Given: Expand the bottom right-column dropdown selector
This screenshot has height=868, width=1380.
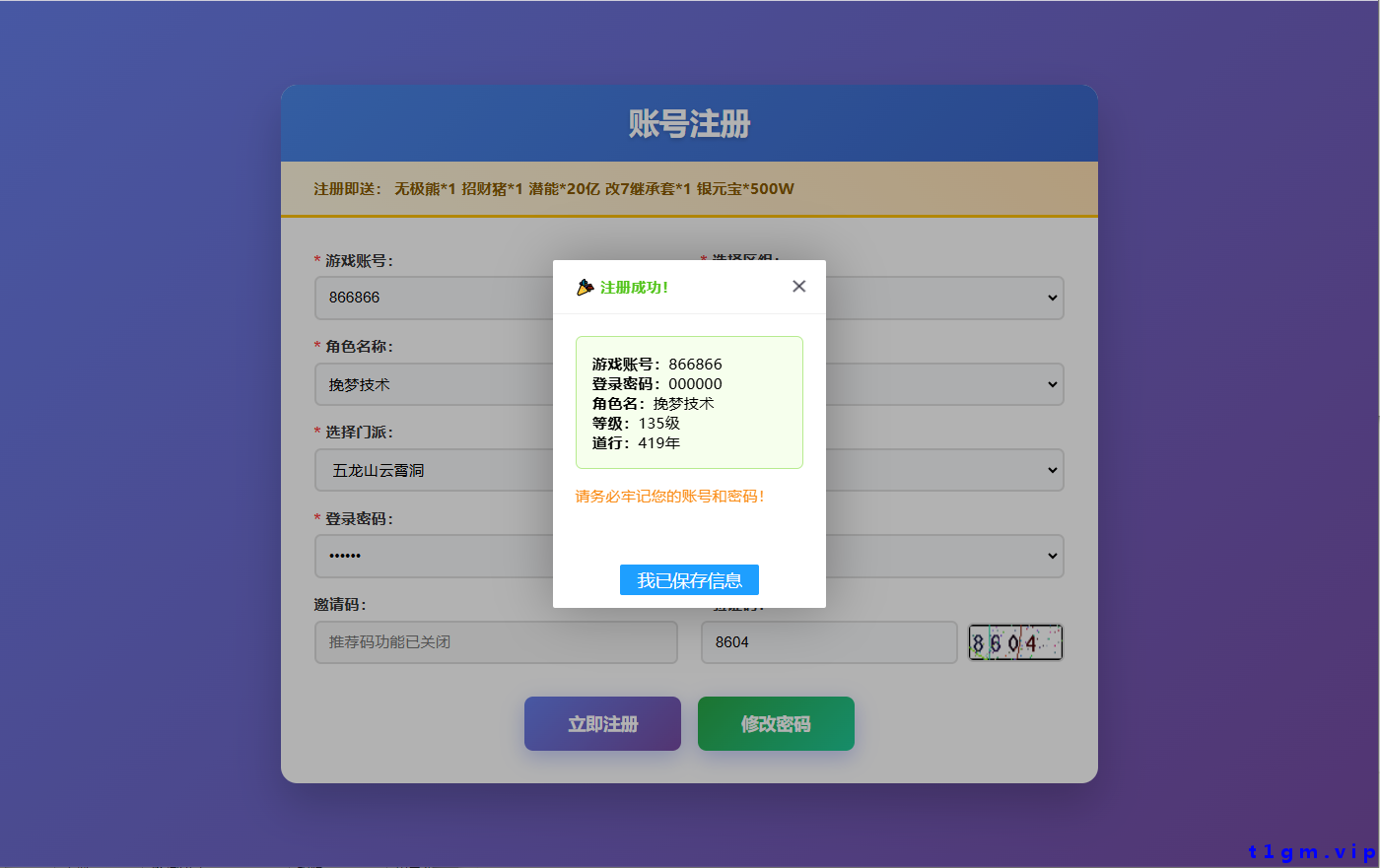Looking at the screenshot, I should 946,556.
